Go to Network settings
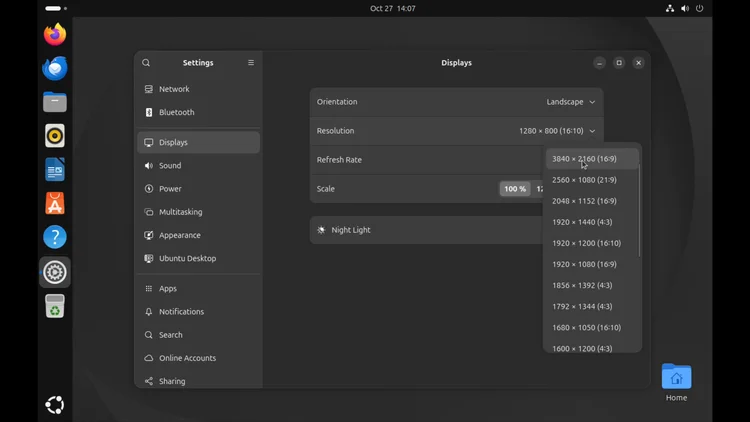 coord(199,89)
